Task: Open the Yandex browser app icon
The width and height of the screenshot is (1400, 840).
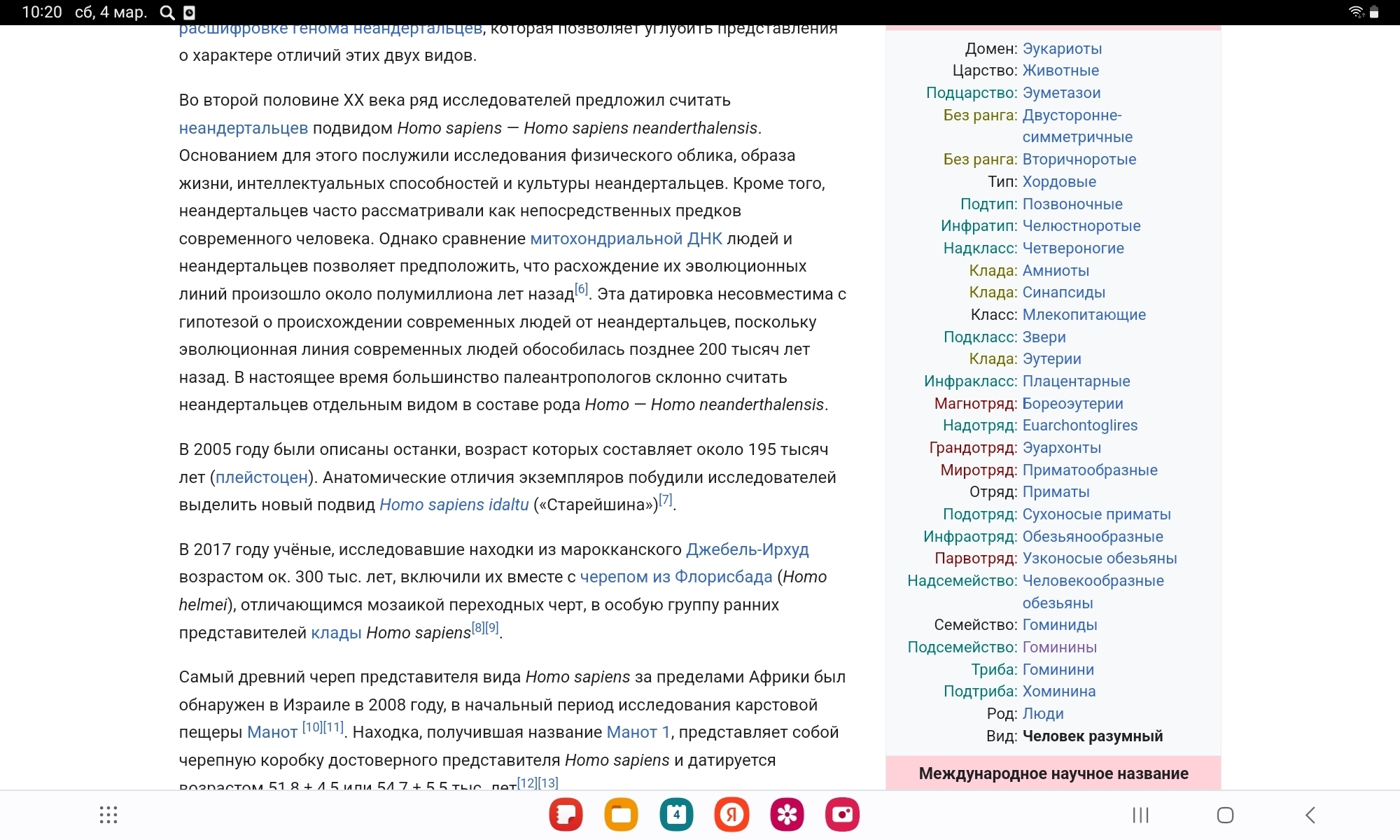Action: [731, 815]
